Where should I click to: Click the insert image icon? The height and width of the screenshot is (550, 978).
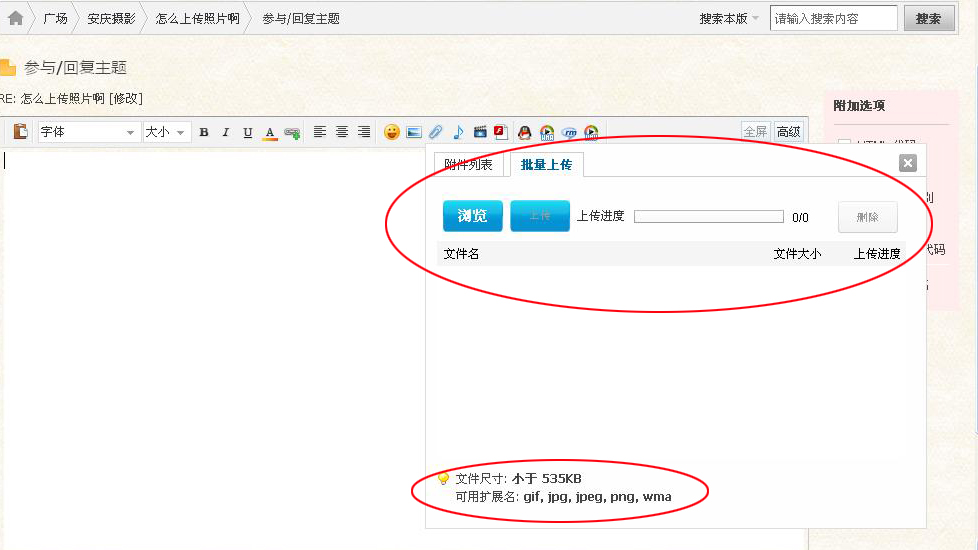pos(414,132)
